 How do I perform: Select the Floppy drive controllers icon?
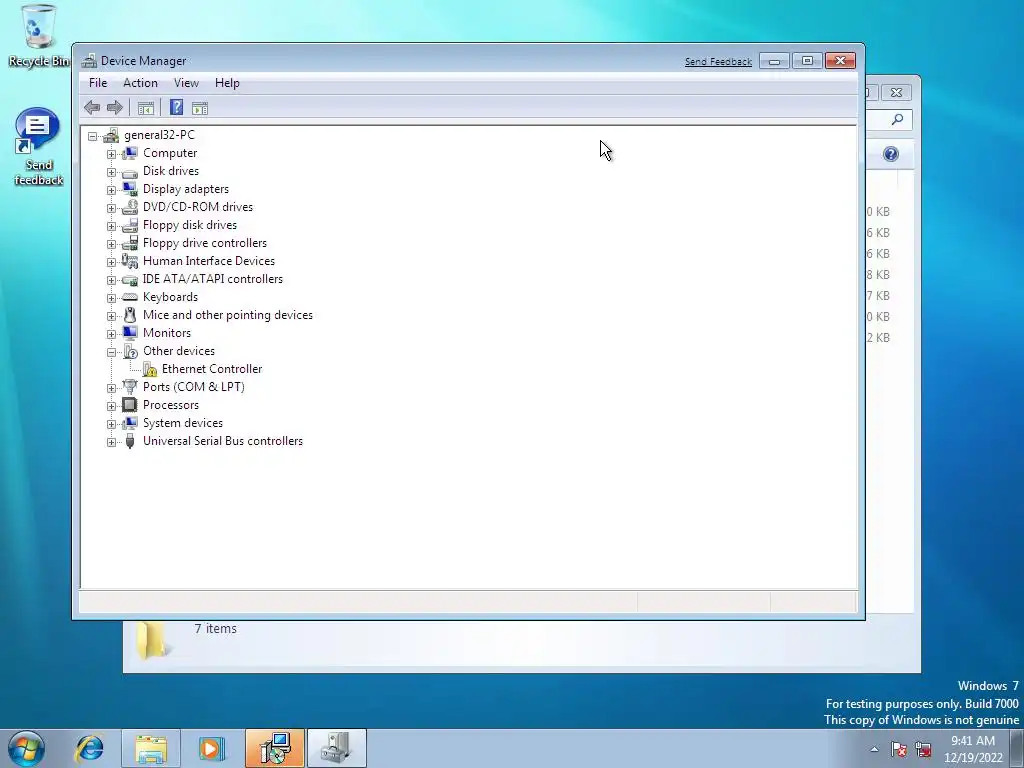pos(130,243)
